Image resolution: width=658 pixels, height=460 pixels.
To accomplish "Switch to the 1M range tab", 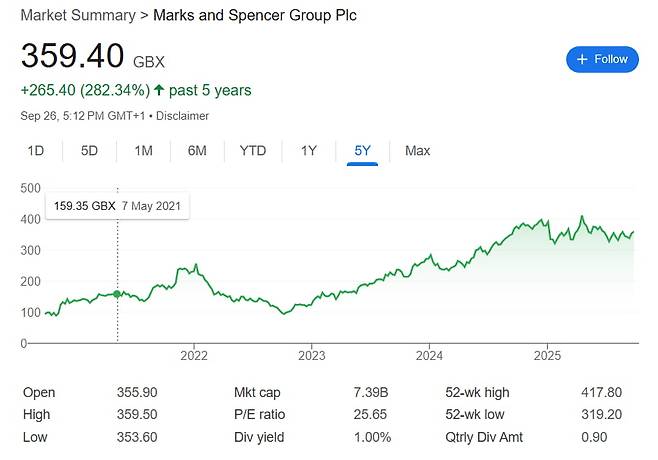I will point(143,151).
